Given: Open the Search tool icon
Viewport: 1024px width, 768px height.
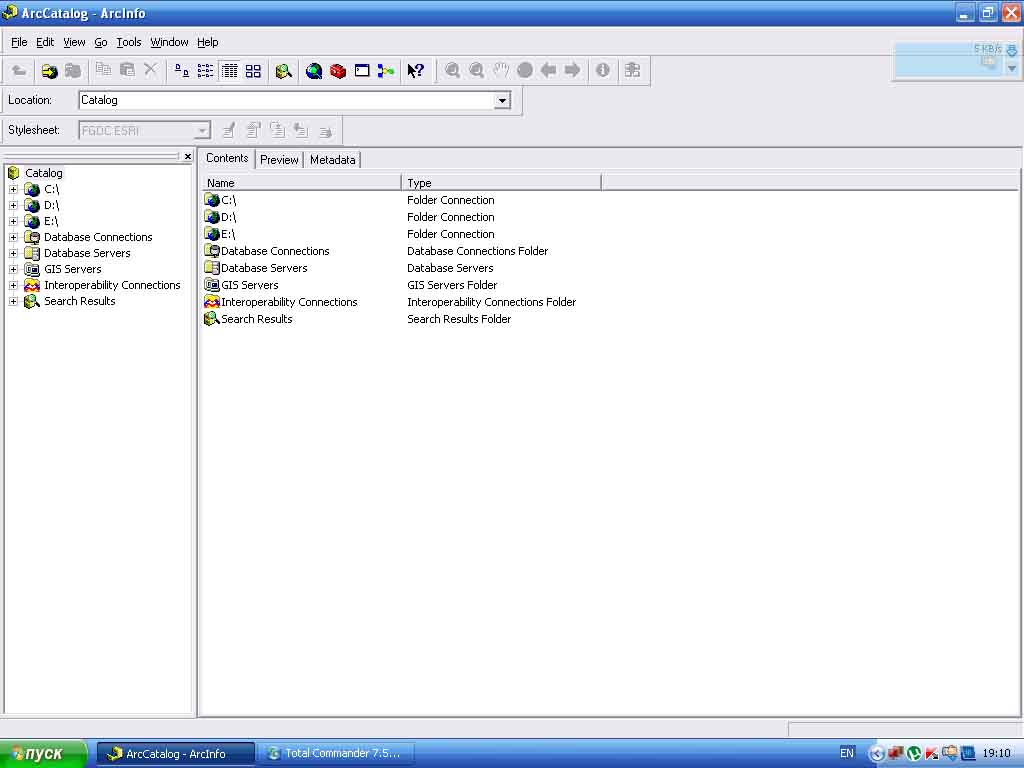Looking at the screenshot, I should [283, 71].
